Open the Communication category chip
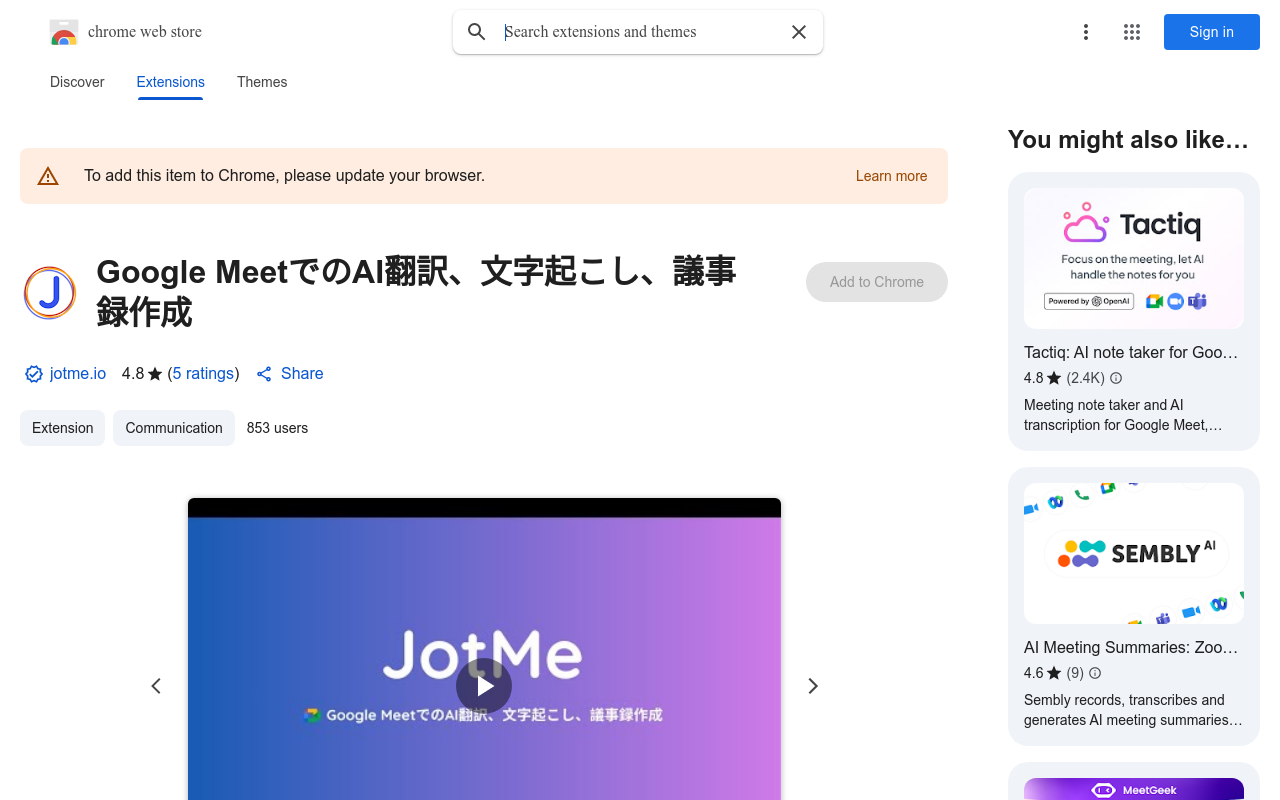 click(x=174, y=428)
